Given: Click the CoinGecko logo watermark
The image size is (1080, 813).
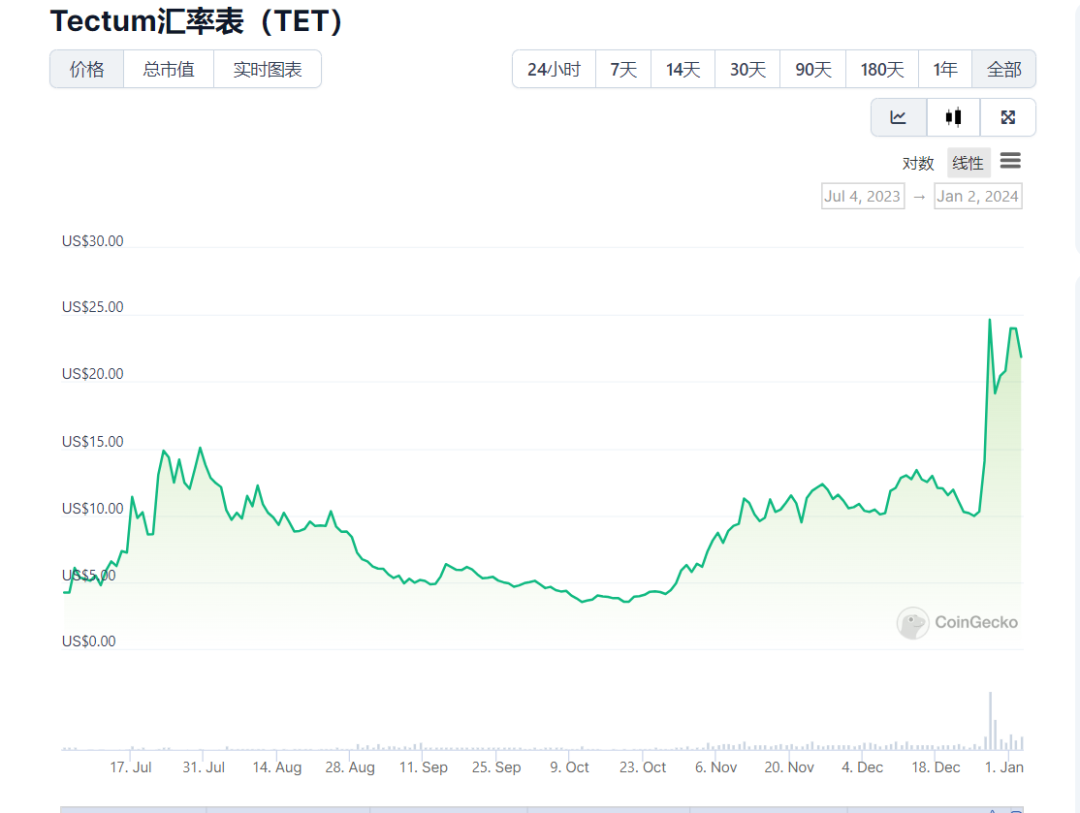Looking at the screenshot, I should click(957, 622).
